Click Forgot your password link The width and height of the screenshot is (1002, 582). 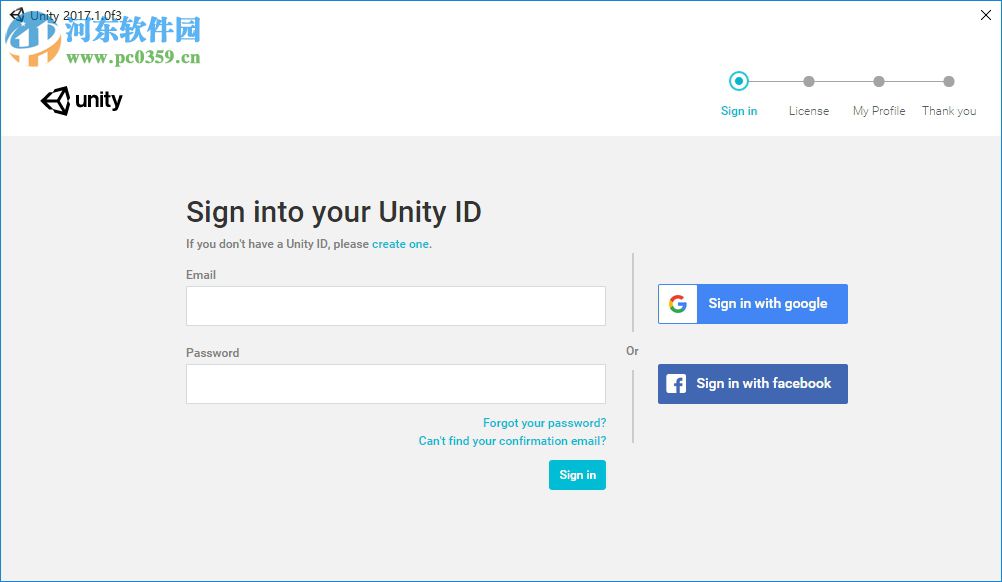click(x=544, y=422)
